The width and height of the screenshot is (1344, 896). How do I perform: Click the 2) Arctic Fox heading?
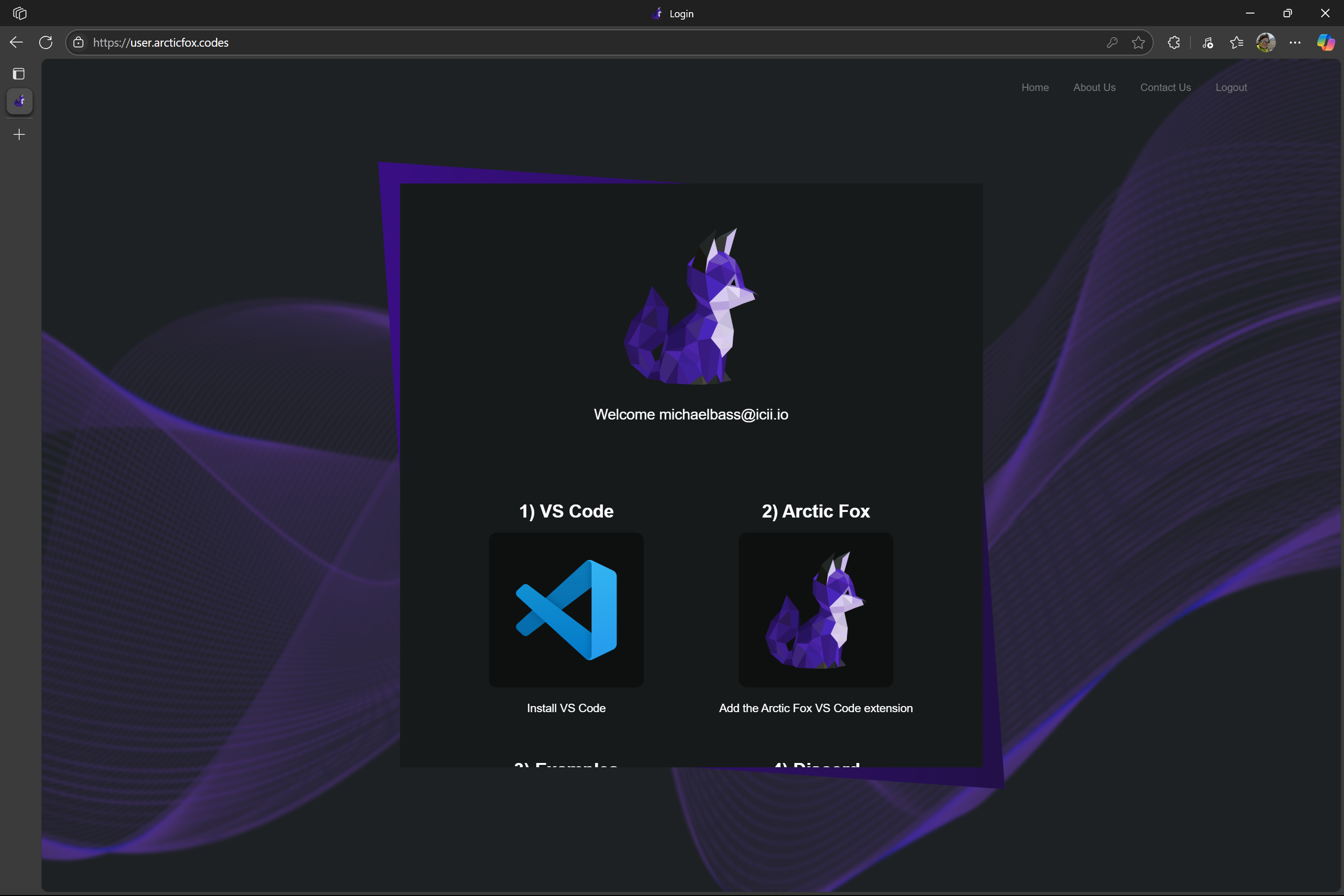816,511
